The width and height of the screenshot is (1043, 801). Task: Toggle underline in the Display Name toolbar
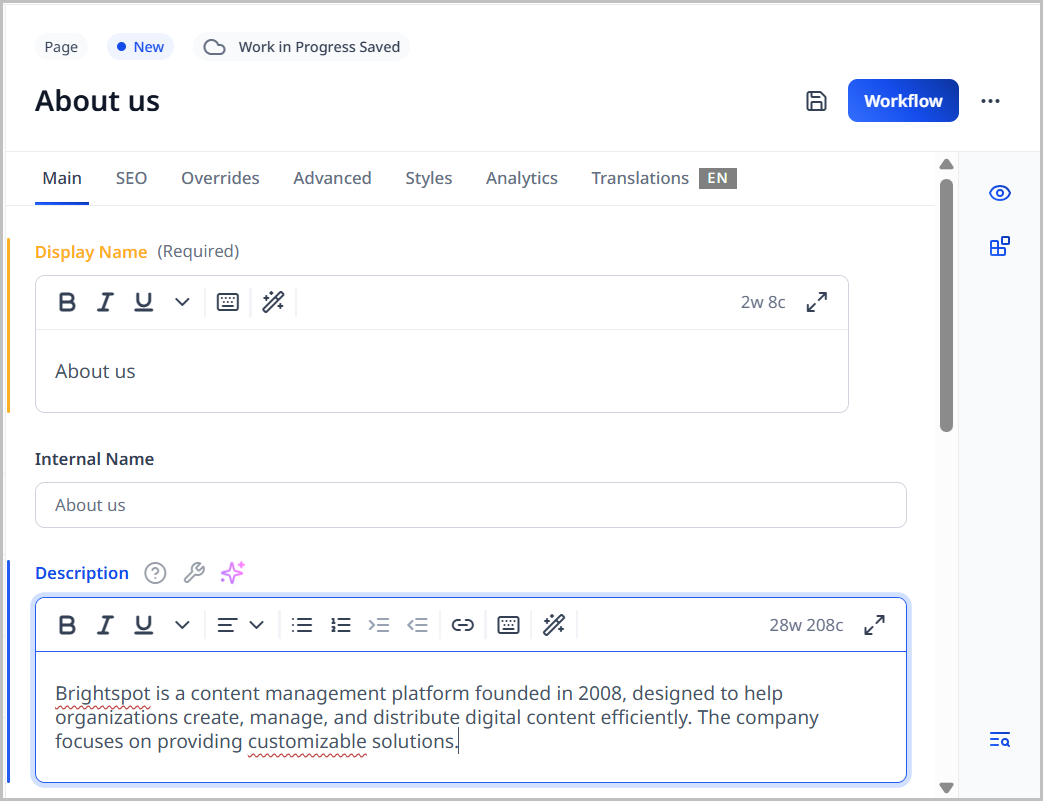[x=143, y=301]
